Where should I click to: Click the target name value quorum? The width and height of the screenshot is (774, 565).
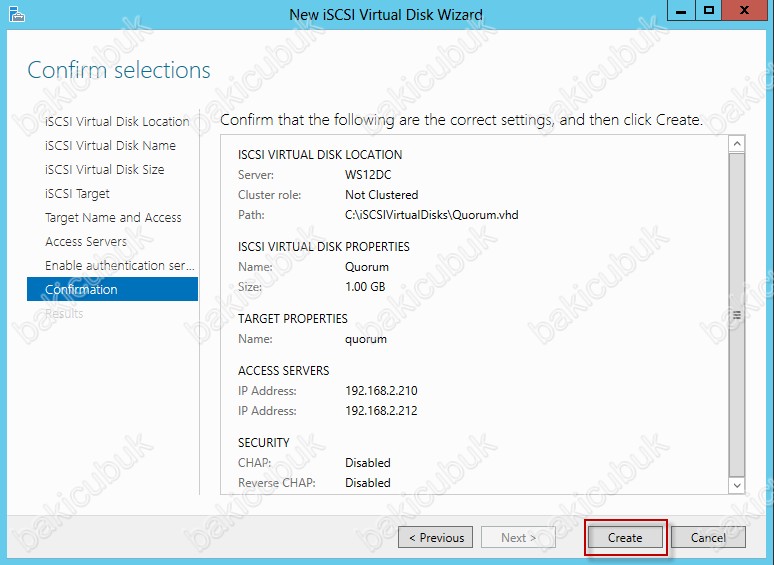click(x=366, y=339)
